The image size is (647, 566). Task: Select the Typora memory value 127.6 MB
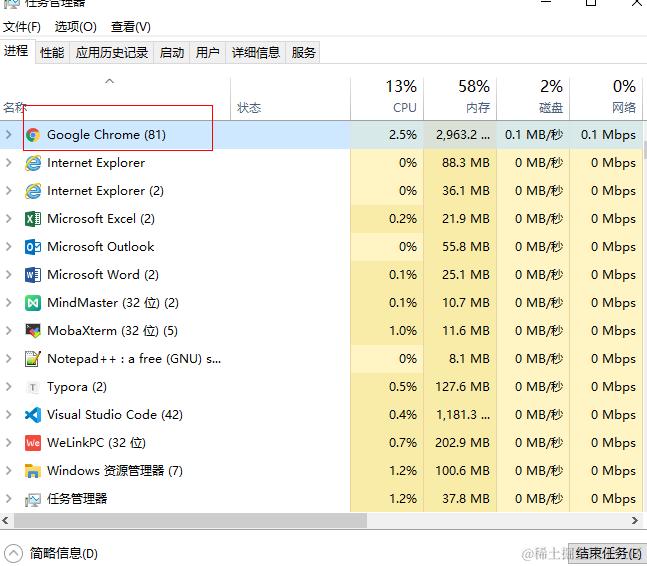[462, 387]
